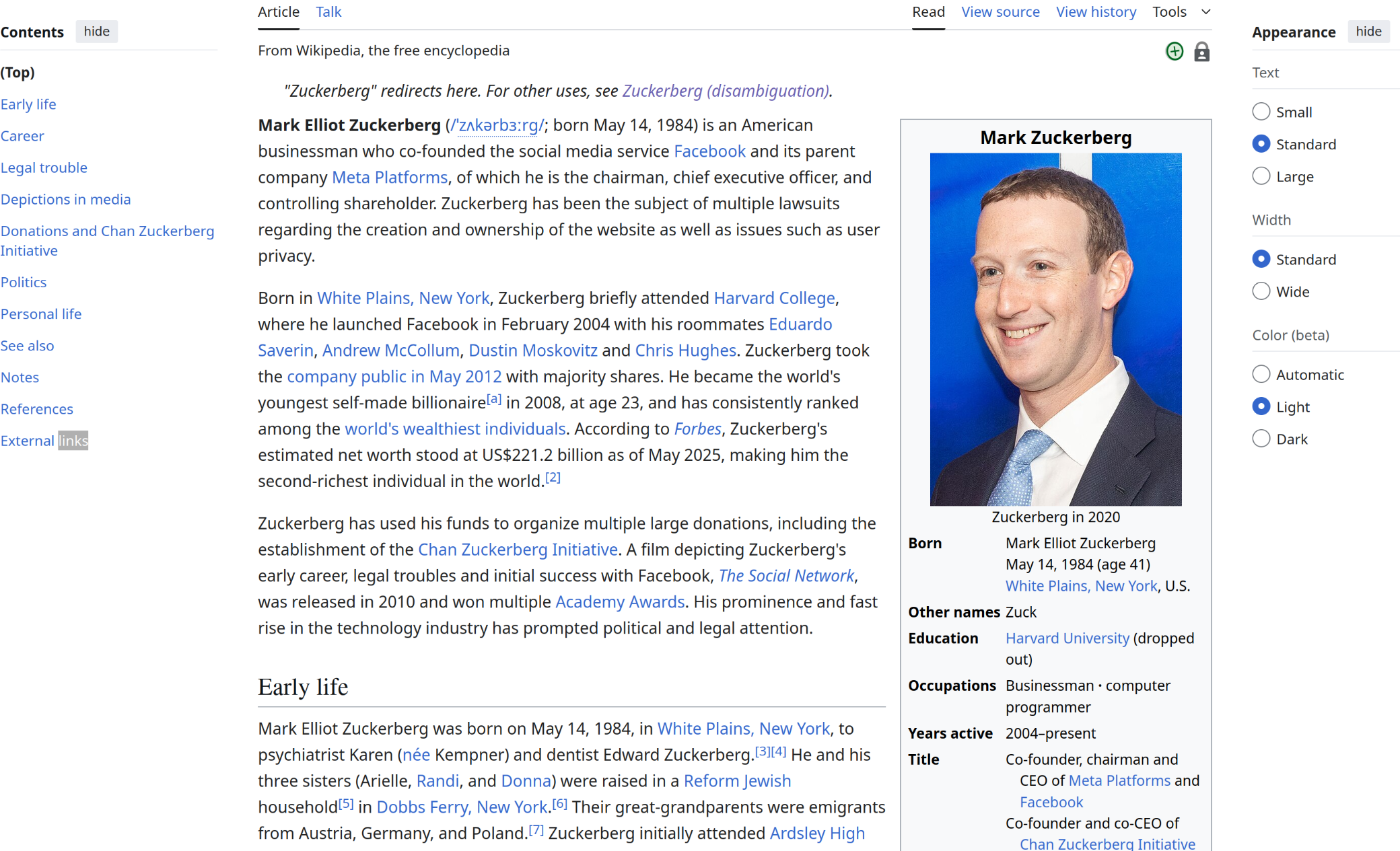This screenshot has height=851, width=1400.
Task: Go to Donations and Chan Zuckerberg Initiative section
Action: coord(107,241)
